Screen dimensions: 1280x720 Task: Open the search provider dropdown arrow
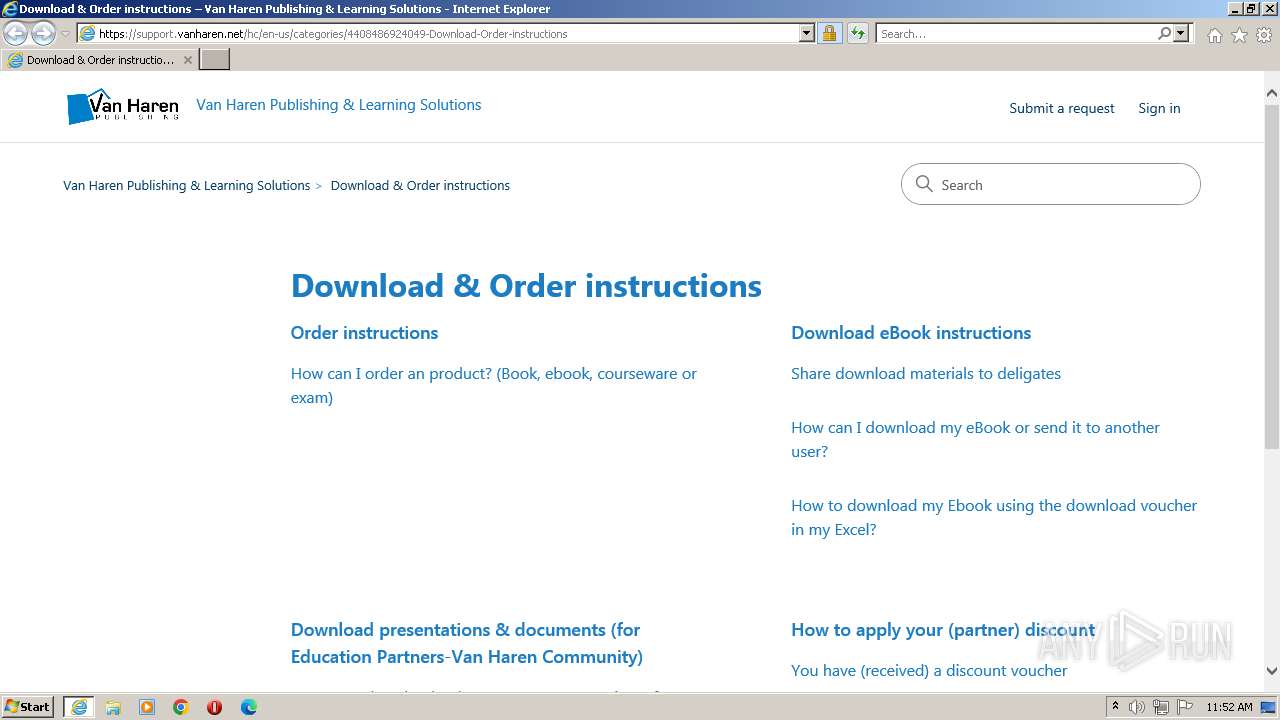(x=1181, y=33)
